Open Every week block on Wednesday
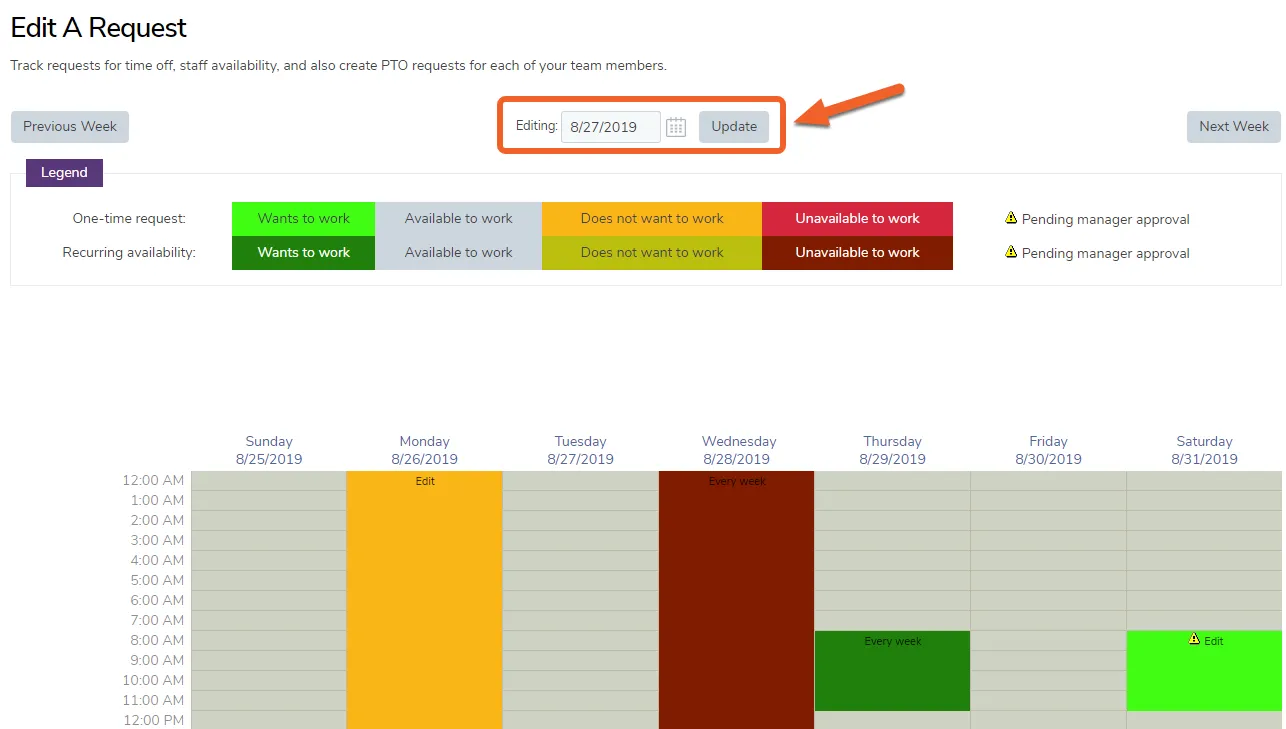This screenshot has width=1286, height=729. pyautogui.click(x=736, y=481)
